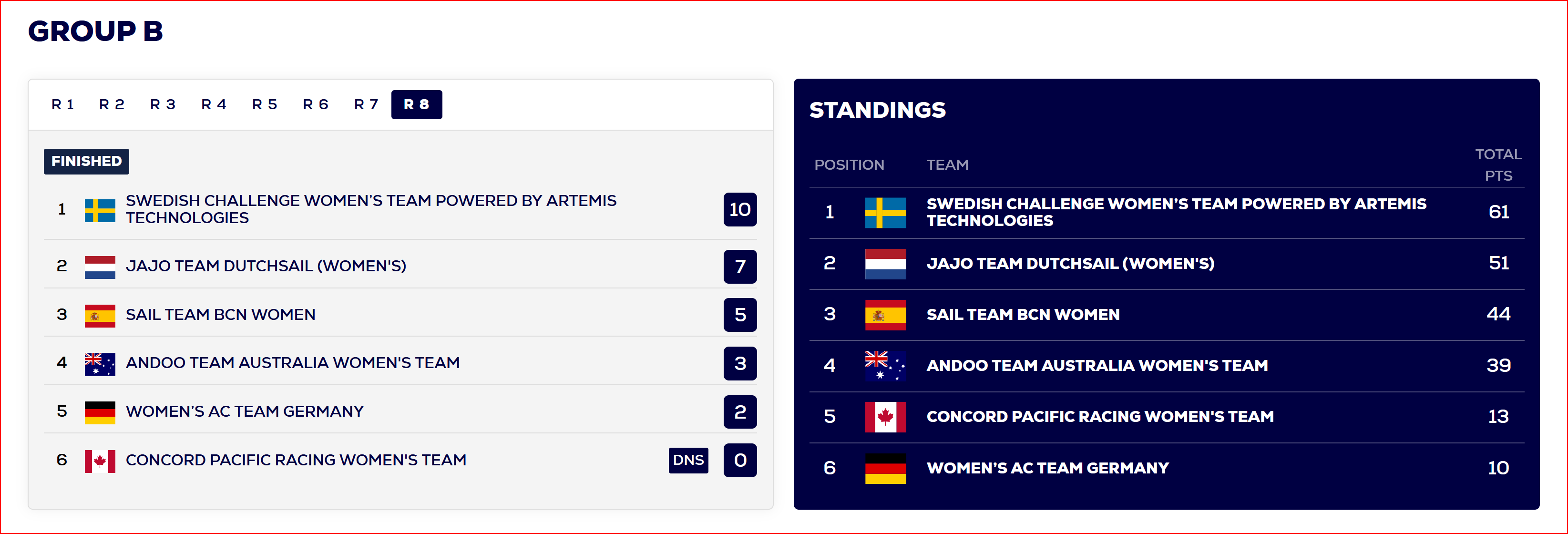Select the R 5 race tab
This screenshot has width=1568, height=534.
tap(265, 105)
